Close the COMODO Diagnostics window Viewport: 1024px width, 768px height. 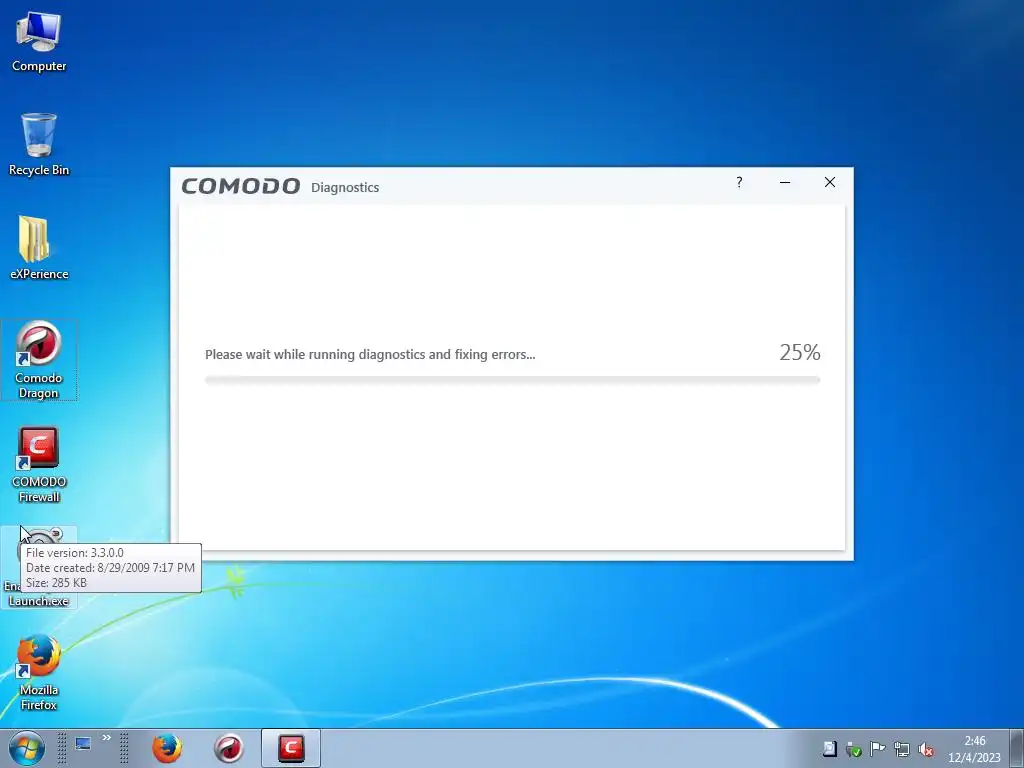tap(830, 182)
